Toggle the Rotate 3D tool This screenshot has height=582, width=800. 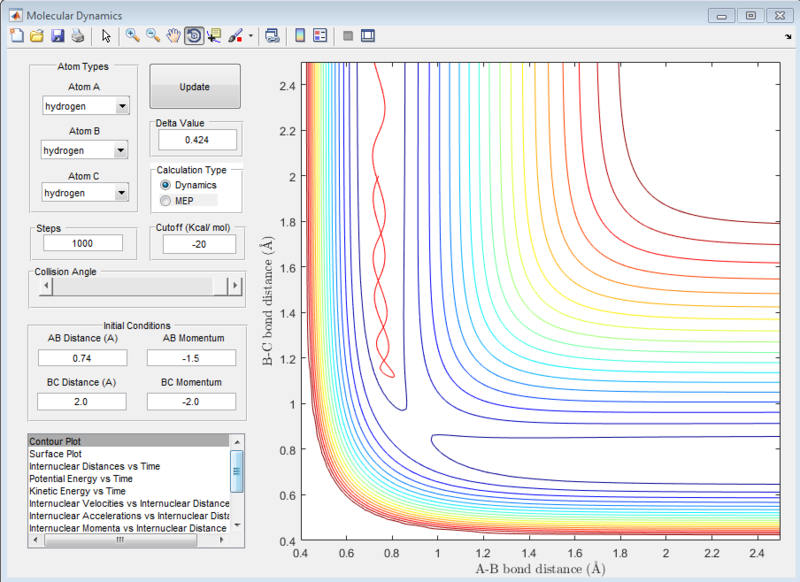coord(194,36)
